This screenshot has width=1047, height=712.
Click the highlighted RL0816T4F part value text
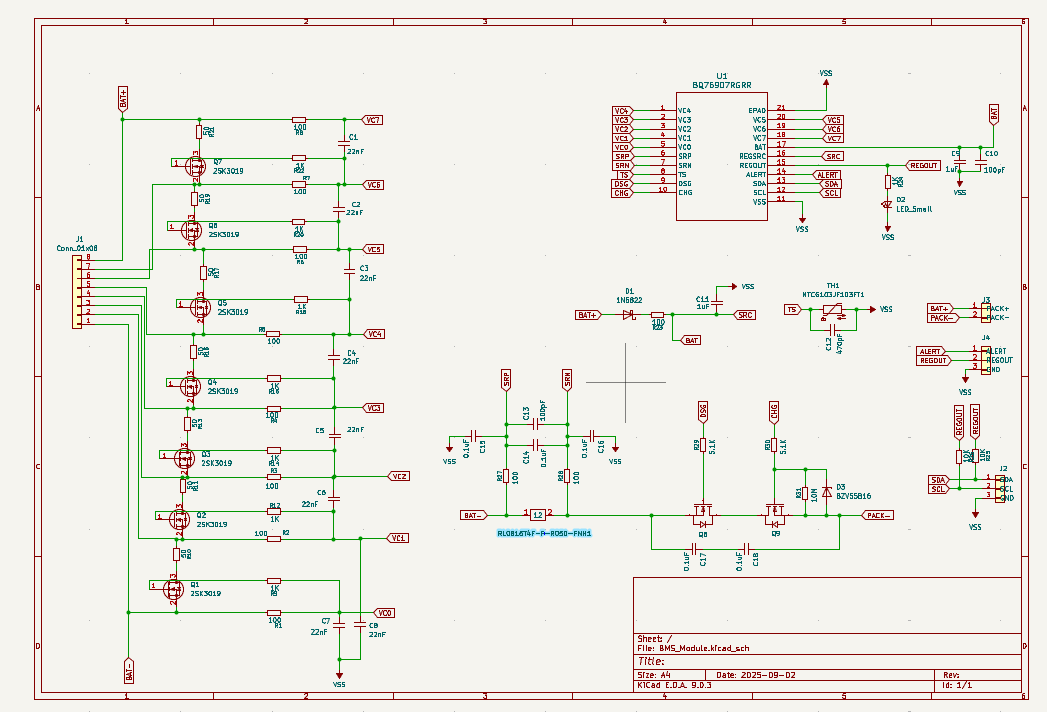545,534
